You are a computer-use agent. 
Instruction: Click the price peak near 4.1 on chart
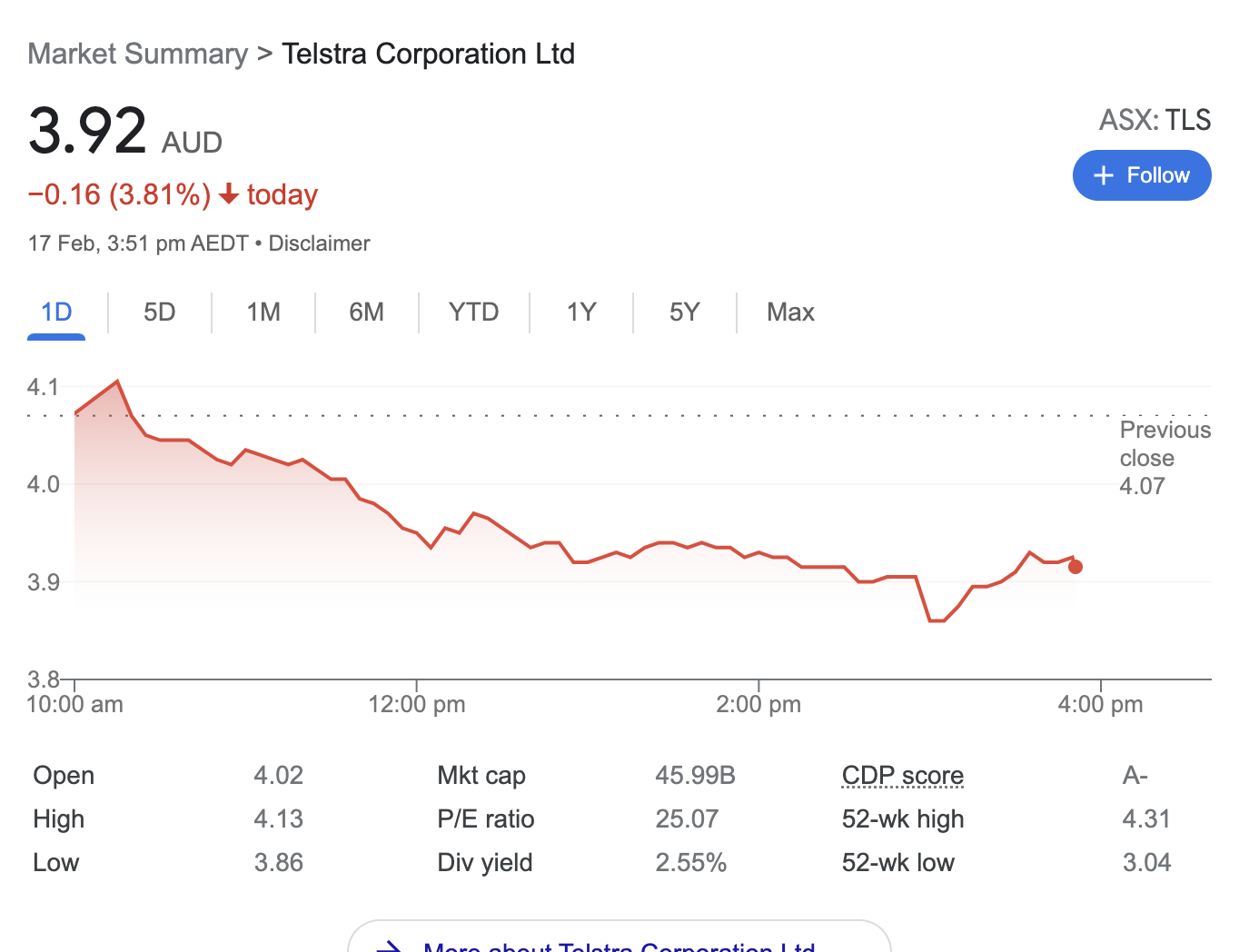[x=117, y=382]
